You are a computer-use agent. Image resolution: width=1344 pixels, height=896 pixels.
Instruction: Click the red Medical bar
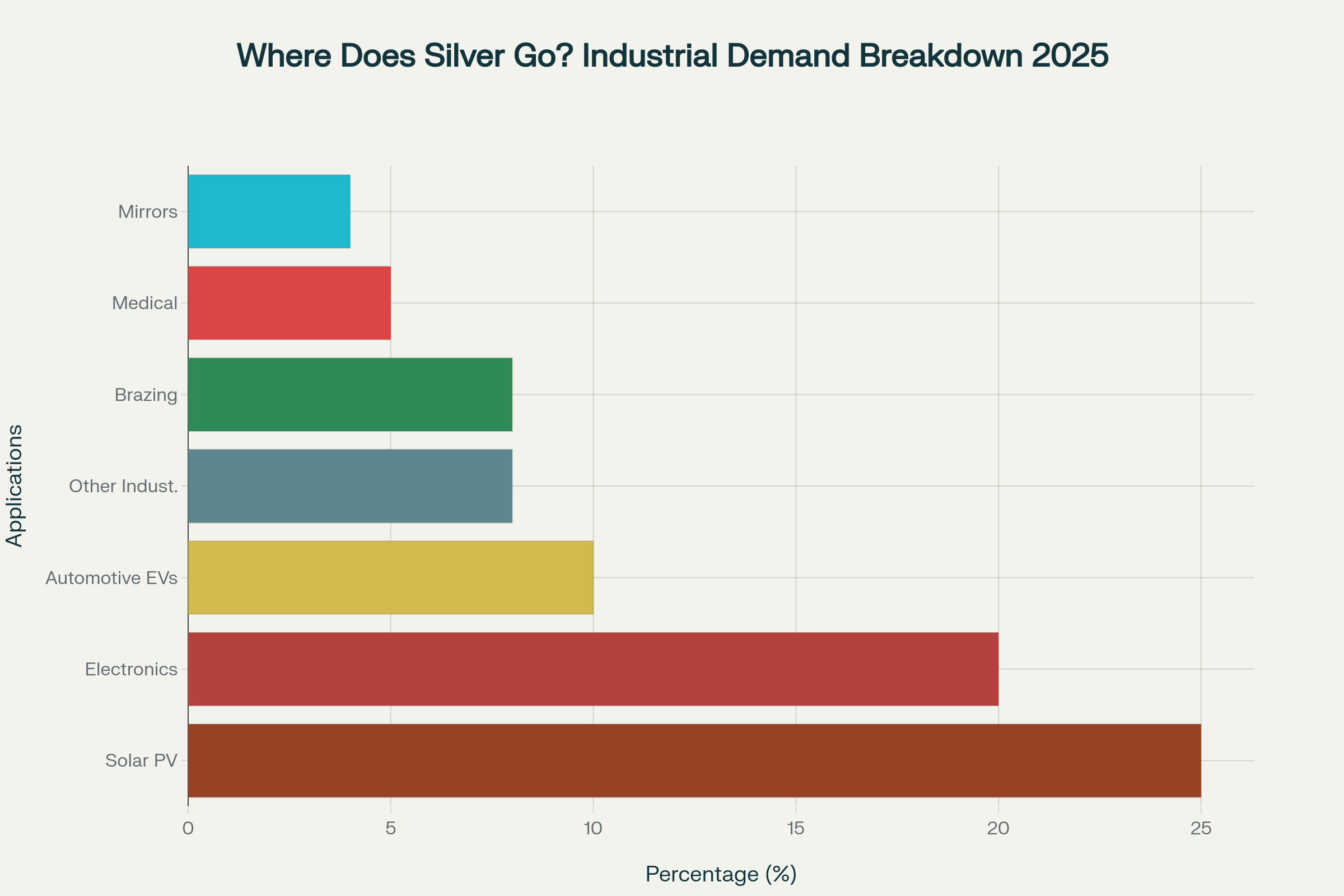[289, 303]
